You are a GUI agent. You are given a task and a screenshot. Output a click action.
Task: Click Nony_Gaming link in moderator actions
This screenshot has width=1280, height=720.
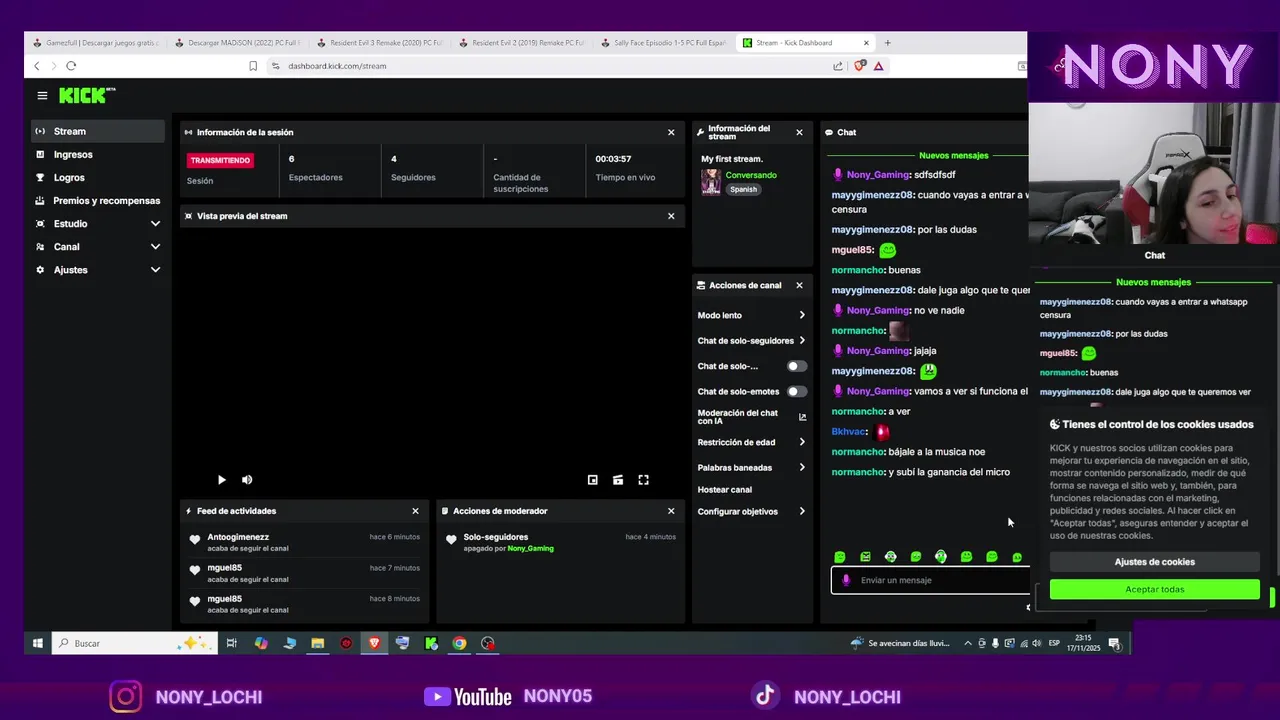pyautogui.click(x=530, y=549)
